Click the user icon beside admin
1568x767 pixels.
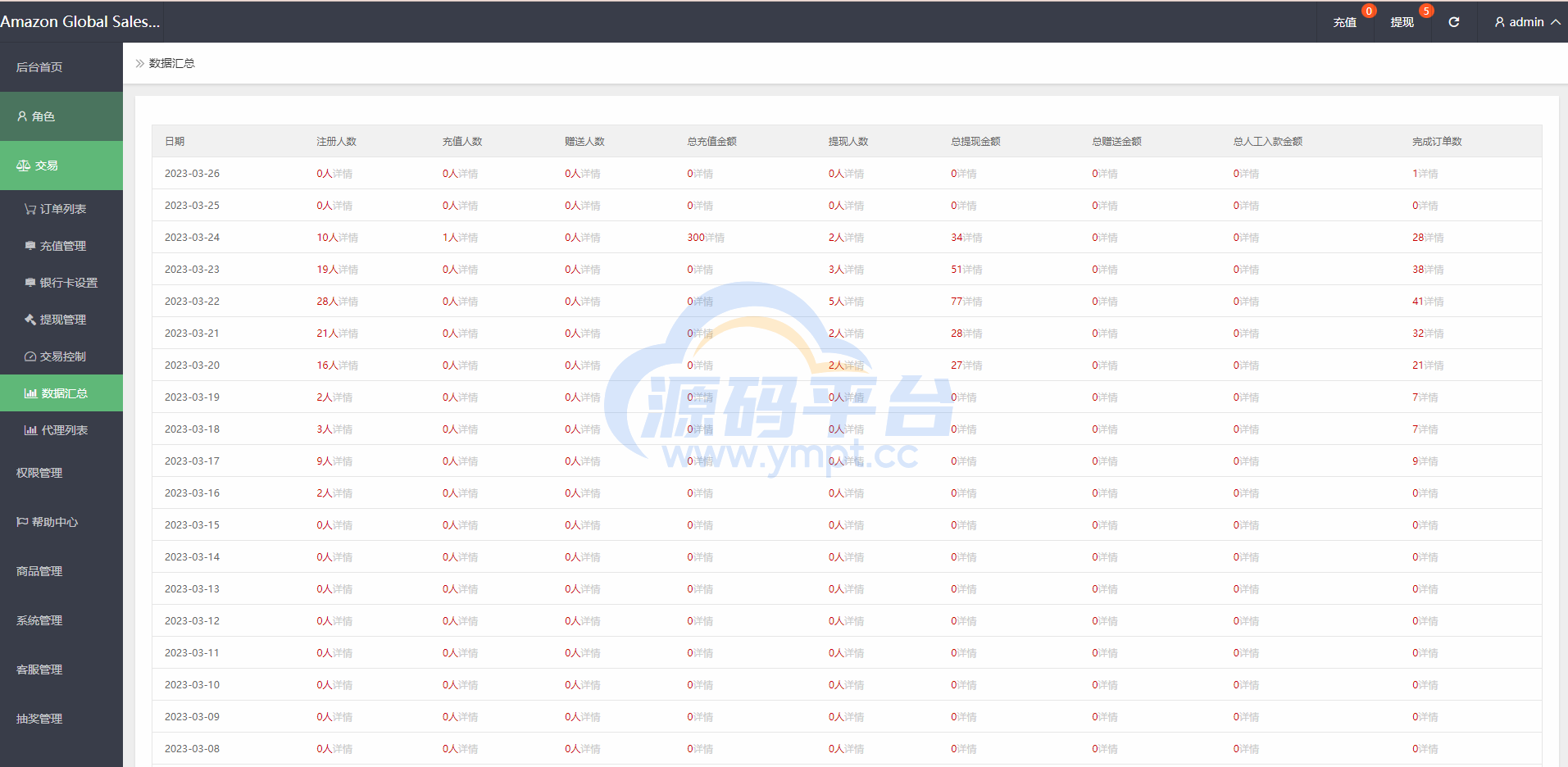tap(1500, 22)
